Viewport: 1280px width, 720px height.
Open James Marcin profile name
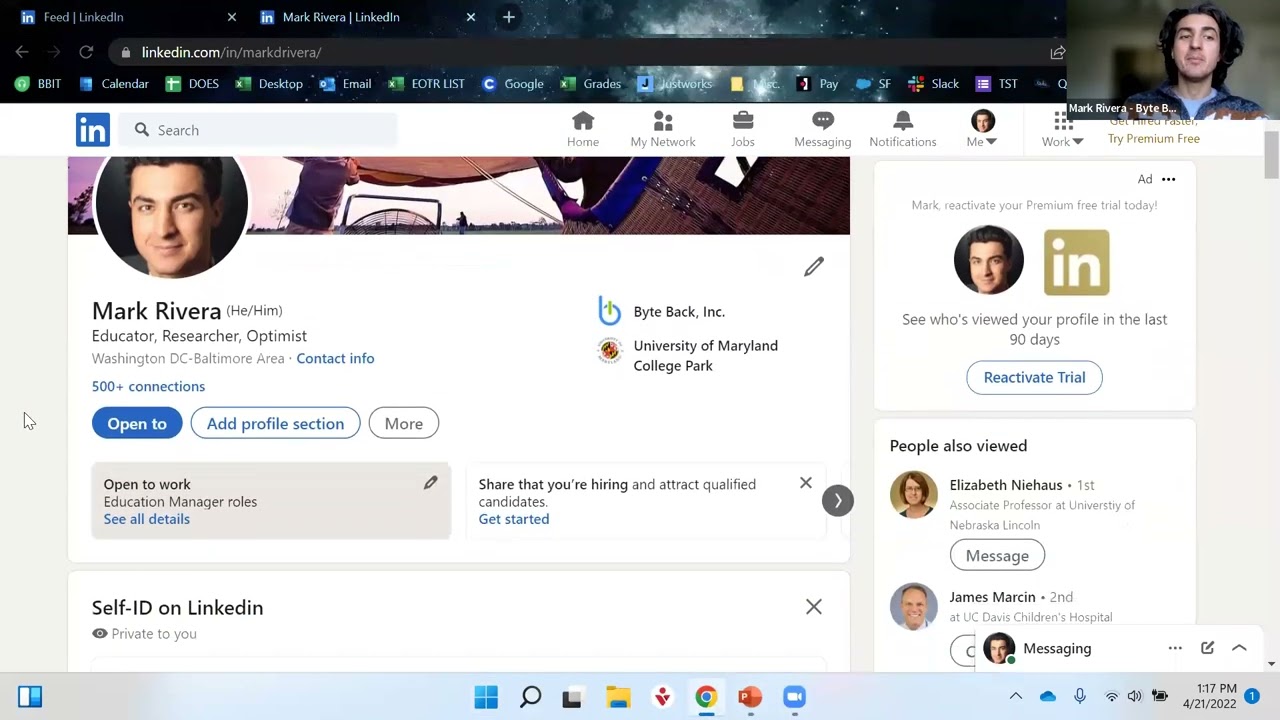click(992, 597)
